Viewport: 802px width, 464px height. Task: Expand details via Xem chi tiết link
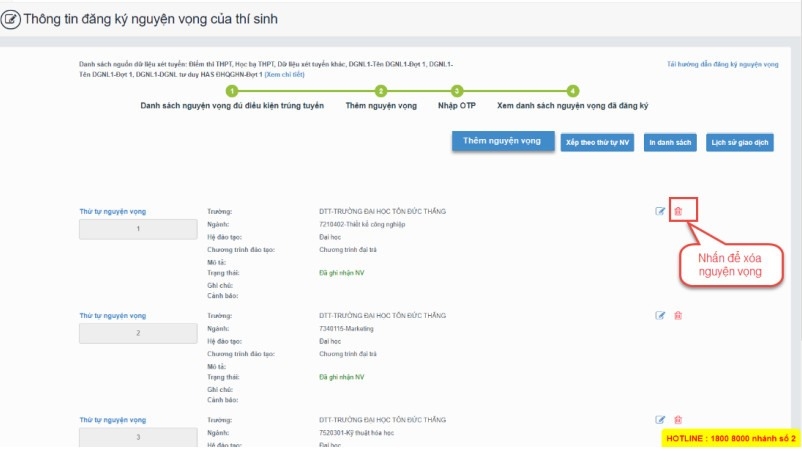pos(285,75)
